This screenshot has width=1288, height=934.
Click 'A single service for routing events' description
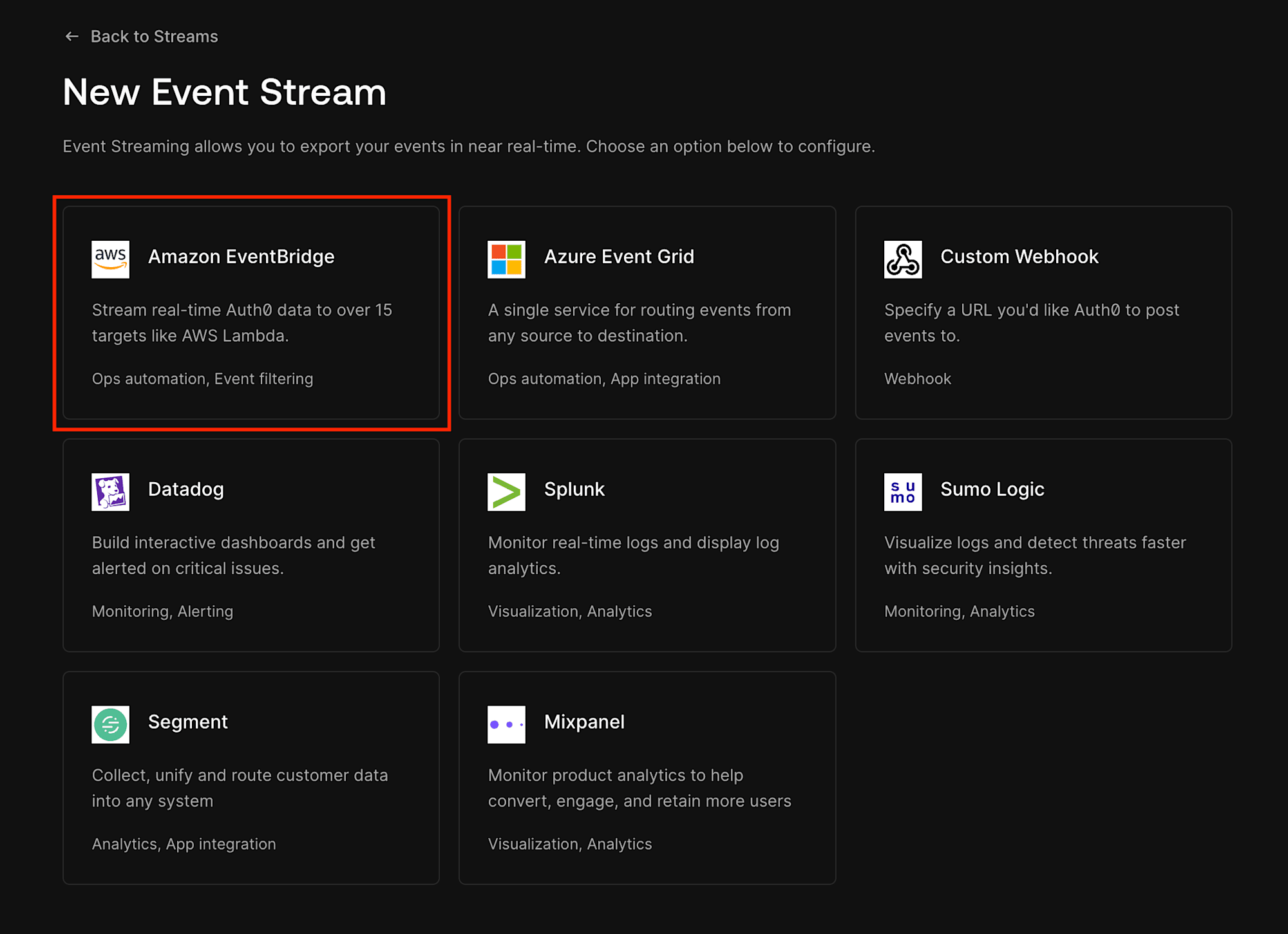(639, 323)
